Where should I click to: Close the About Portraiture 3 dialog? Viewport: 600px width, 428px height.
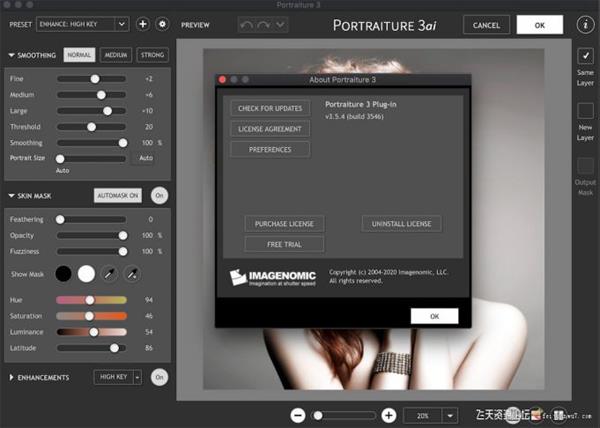pos(222,80)
